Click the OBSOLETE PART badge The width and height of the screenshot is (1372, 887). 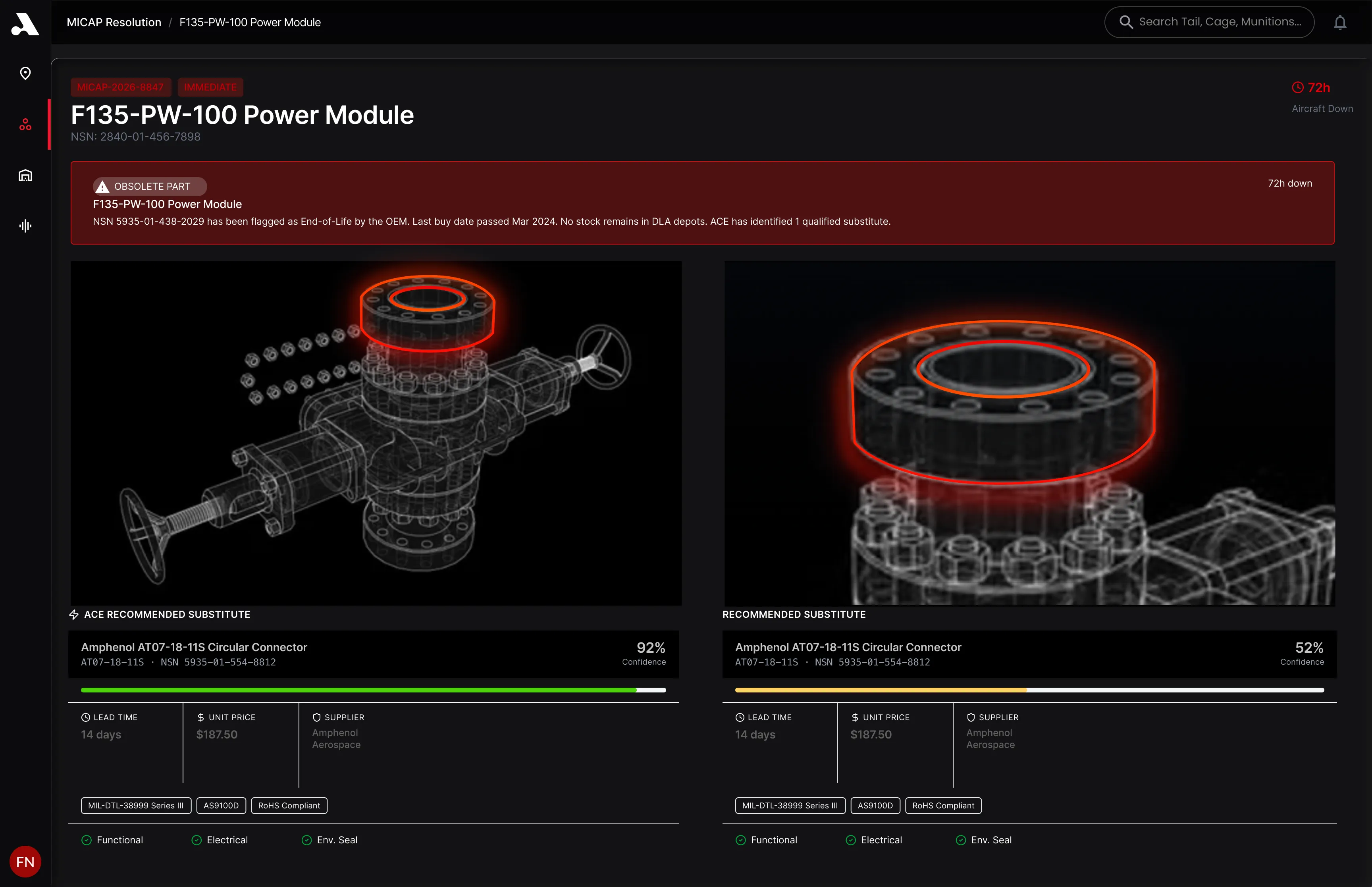(x=150, y=187)
